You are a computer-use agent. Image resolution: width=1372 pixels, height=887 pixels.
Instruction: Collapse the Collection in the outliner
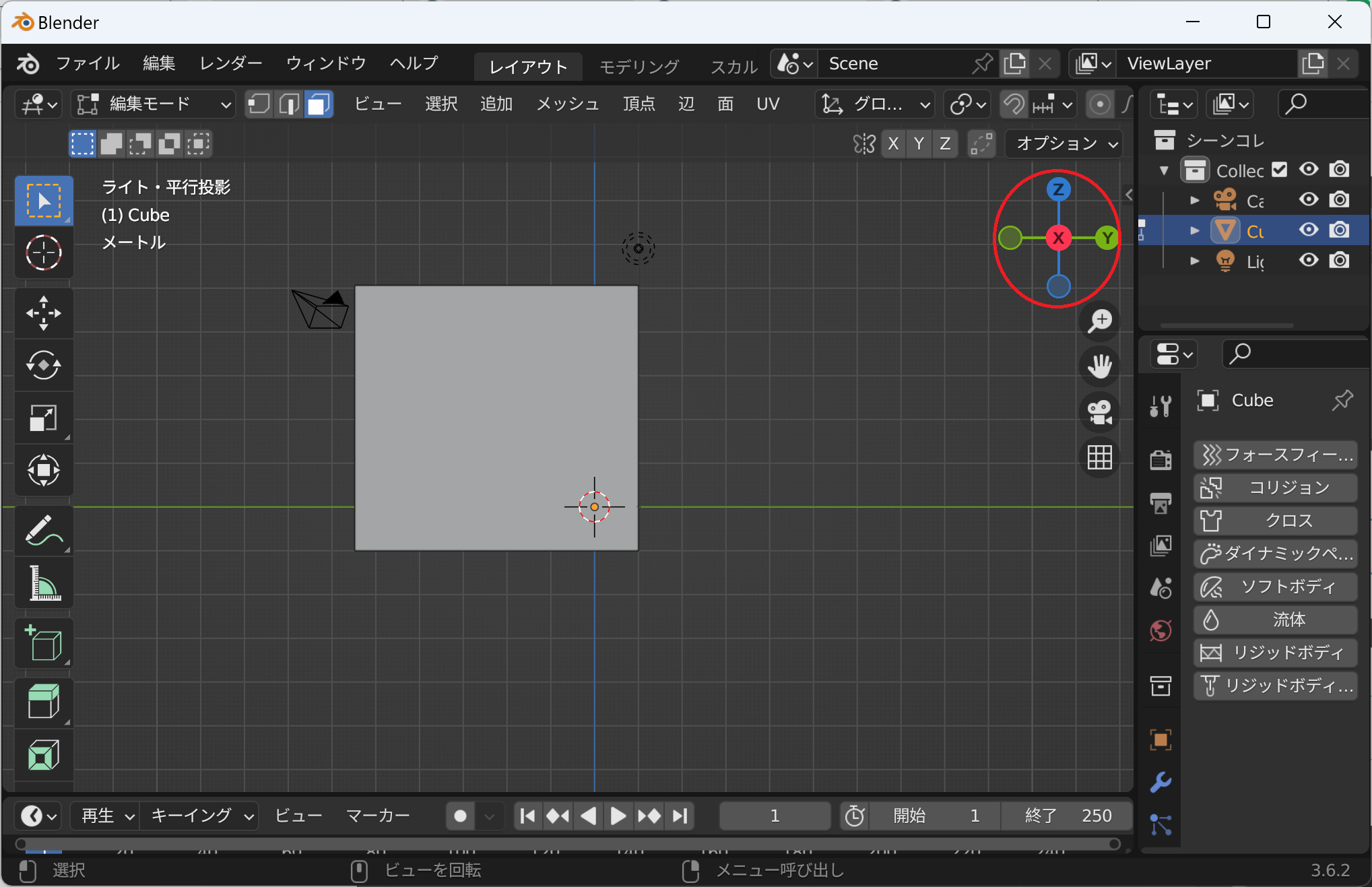[x=1163, y=170]
